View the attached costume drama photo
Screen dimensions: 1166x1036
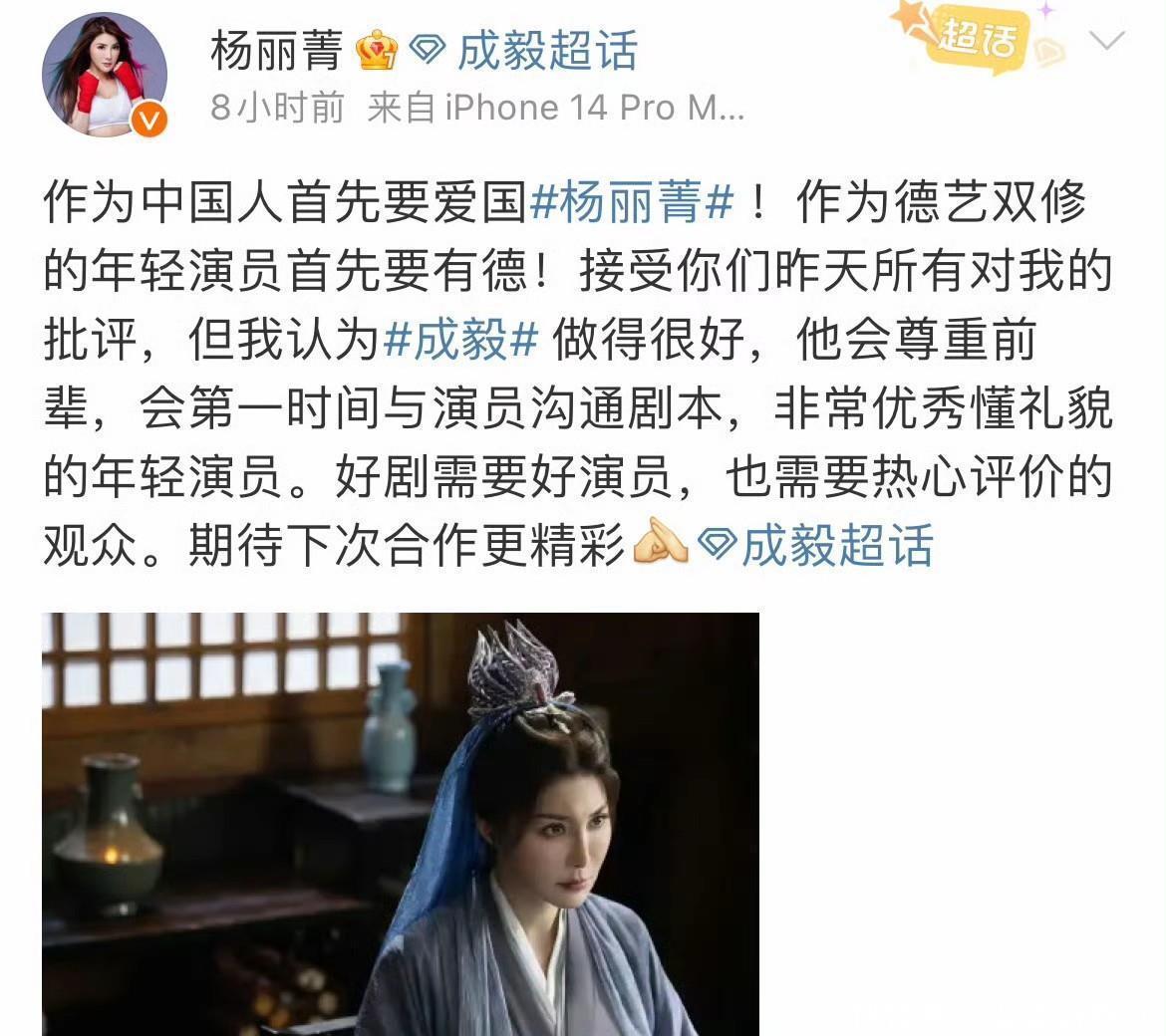click(x=400, y=824)
